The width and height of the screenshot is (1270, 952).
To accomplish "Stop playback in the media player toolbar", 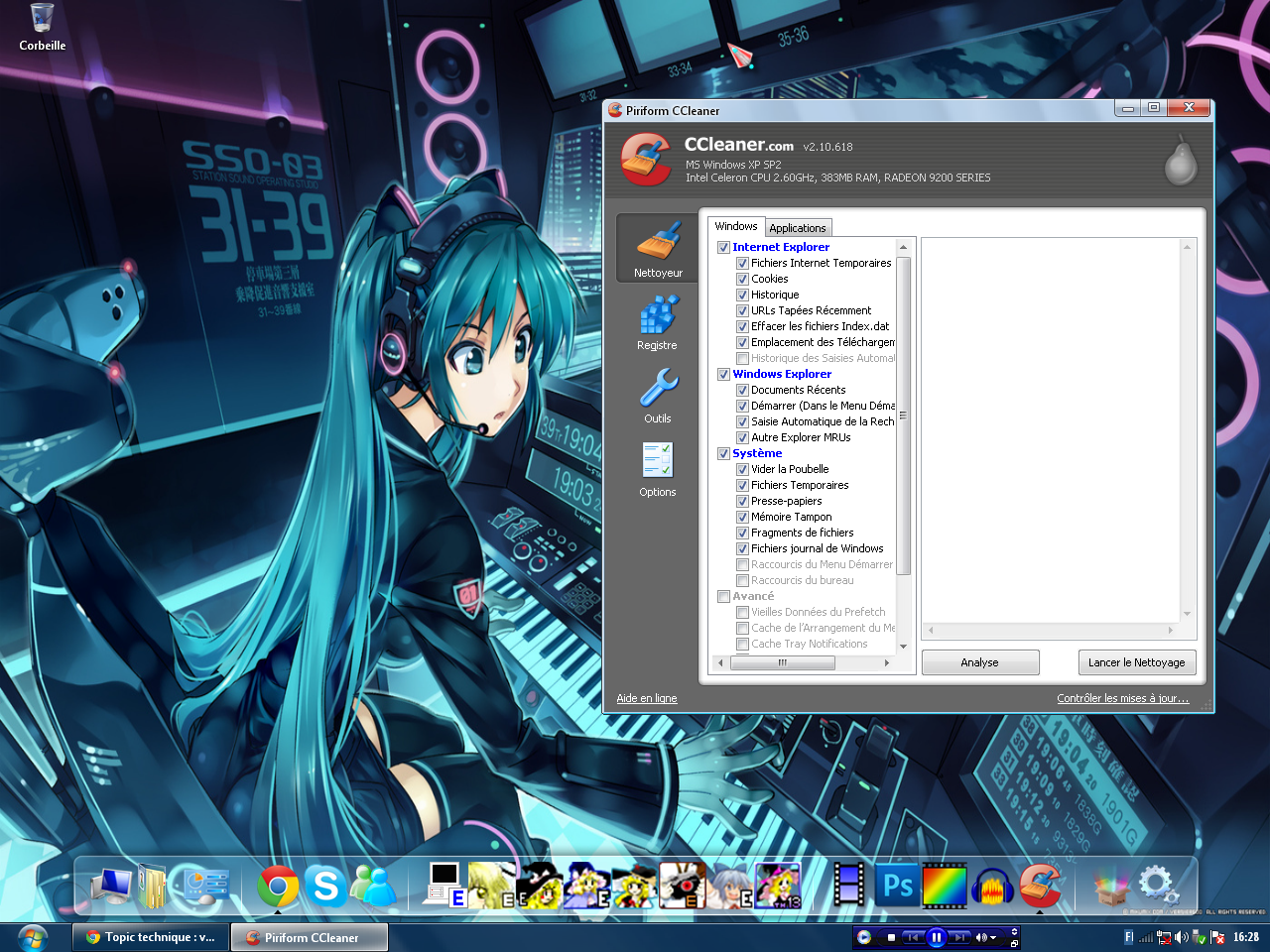I will [891, 937].
